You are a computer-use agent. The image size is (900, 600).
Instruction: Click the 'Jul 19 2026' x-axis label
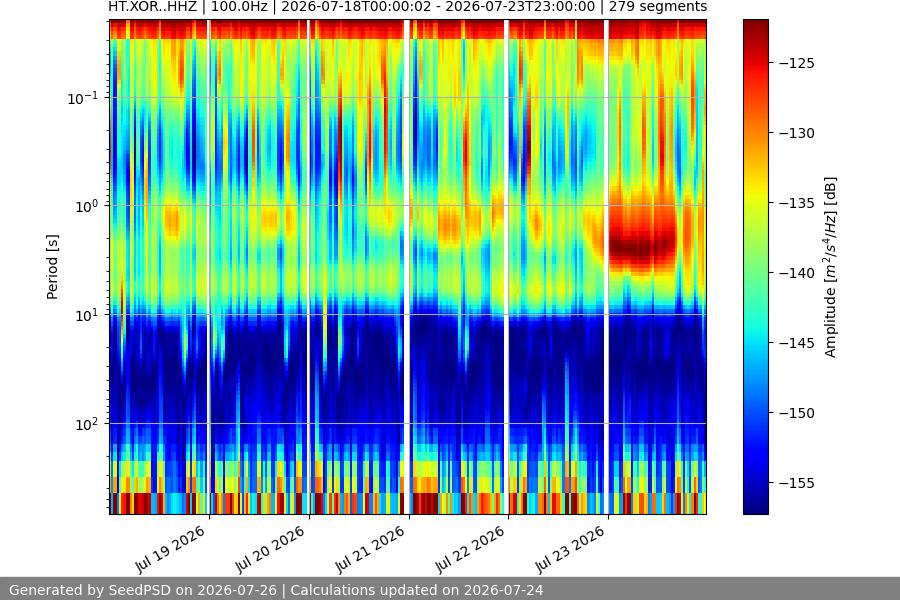click(x=170, y=549)
